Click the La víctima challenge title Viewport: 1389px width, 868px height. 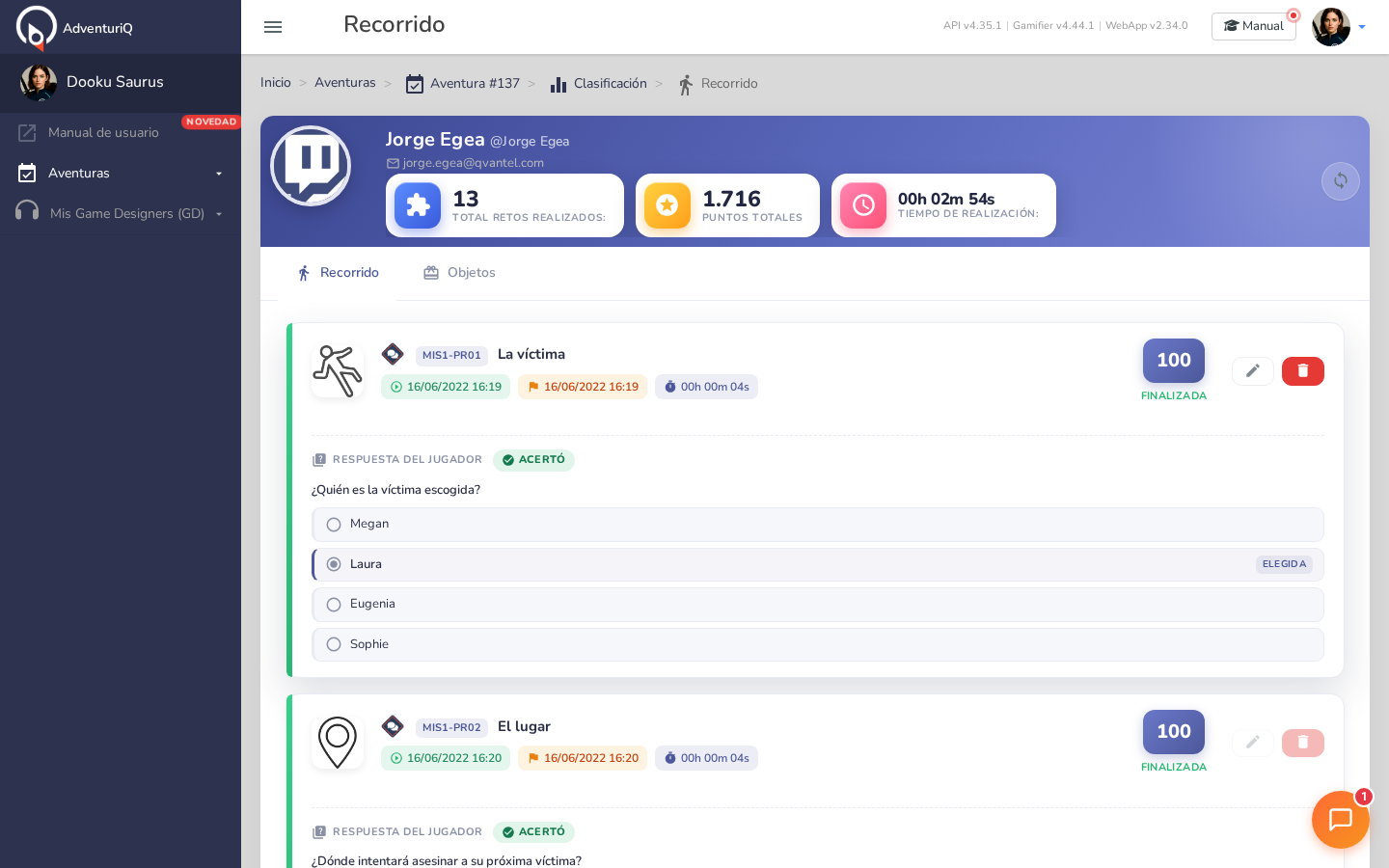(x=531, y=354)
